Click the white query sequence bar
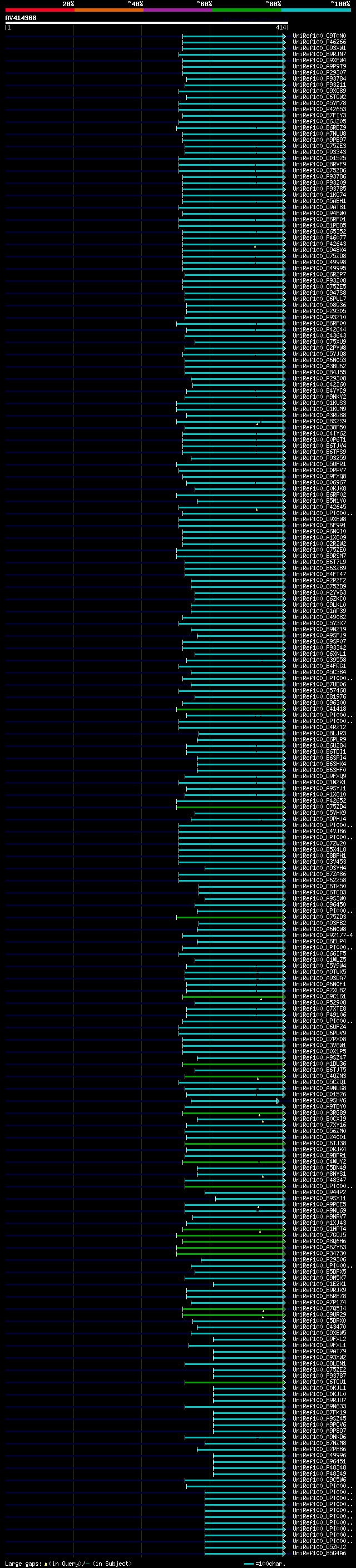This screenshot has width=356, height=1568. click(147, 22)
